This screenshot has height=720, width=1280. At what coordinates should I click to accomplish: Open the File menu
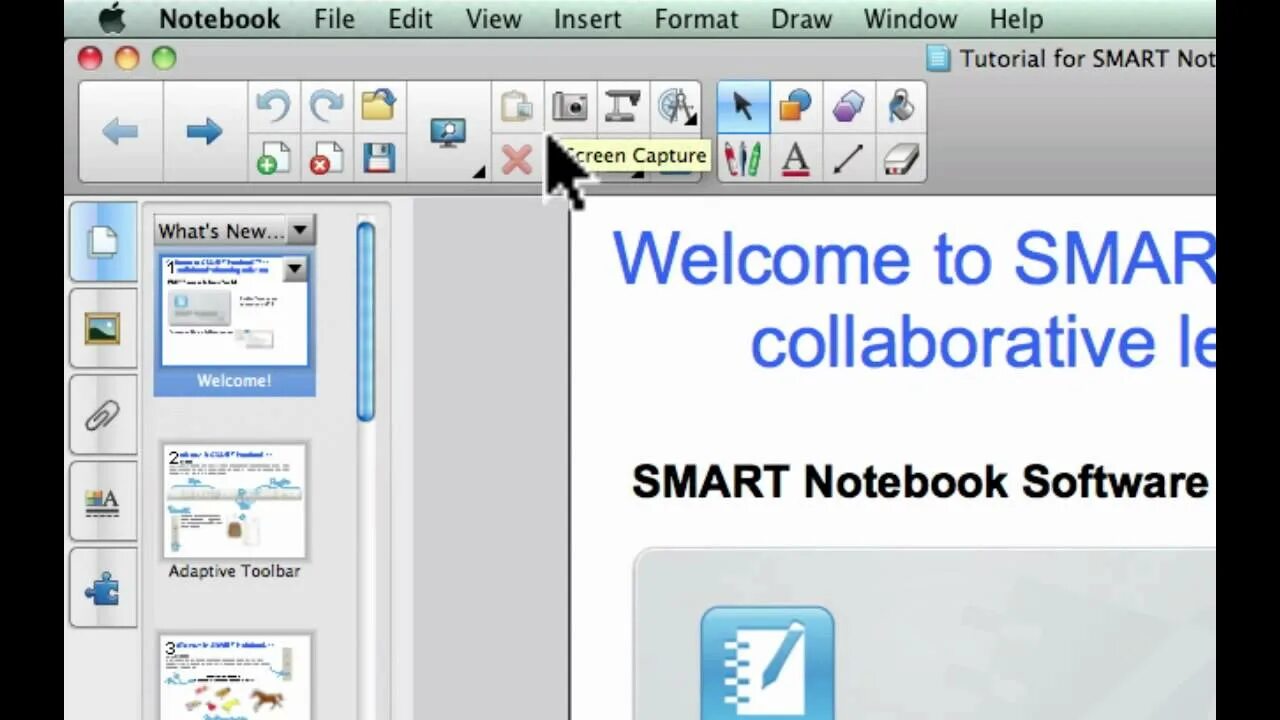pyautogui.click(x=335, y=18)
